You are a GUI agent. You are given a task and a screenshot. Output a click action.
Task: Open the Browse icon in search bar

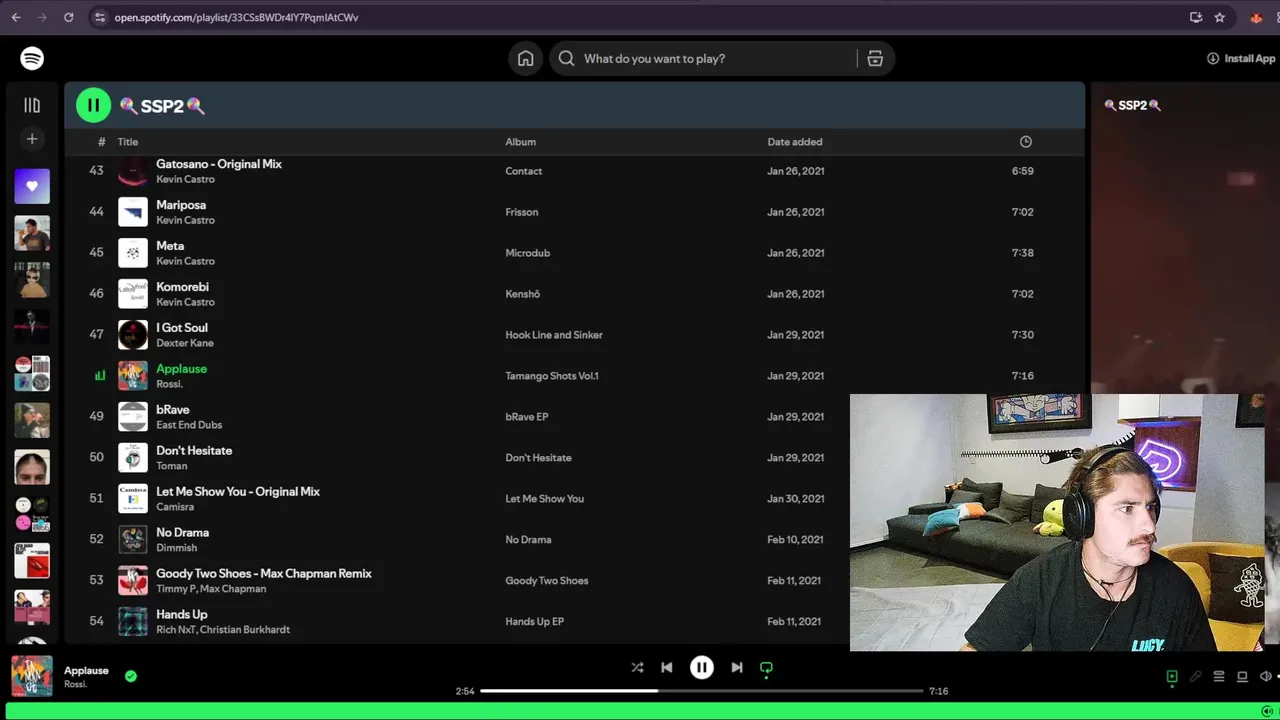coord(875,58)
